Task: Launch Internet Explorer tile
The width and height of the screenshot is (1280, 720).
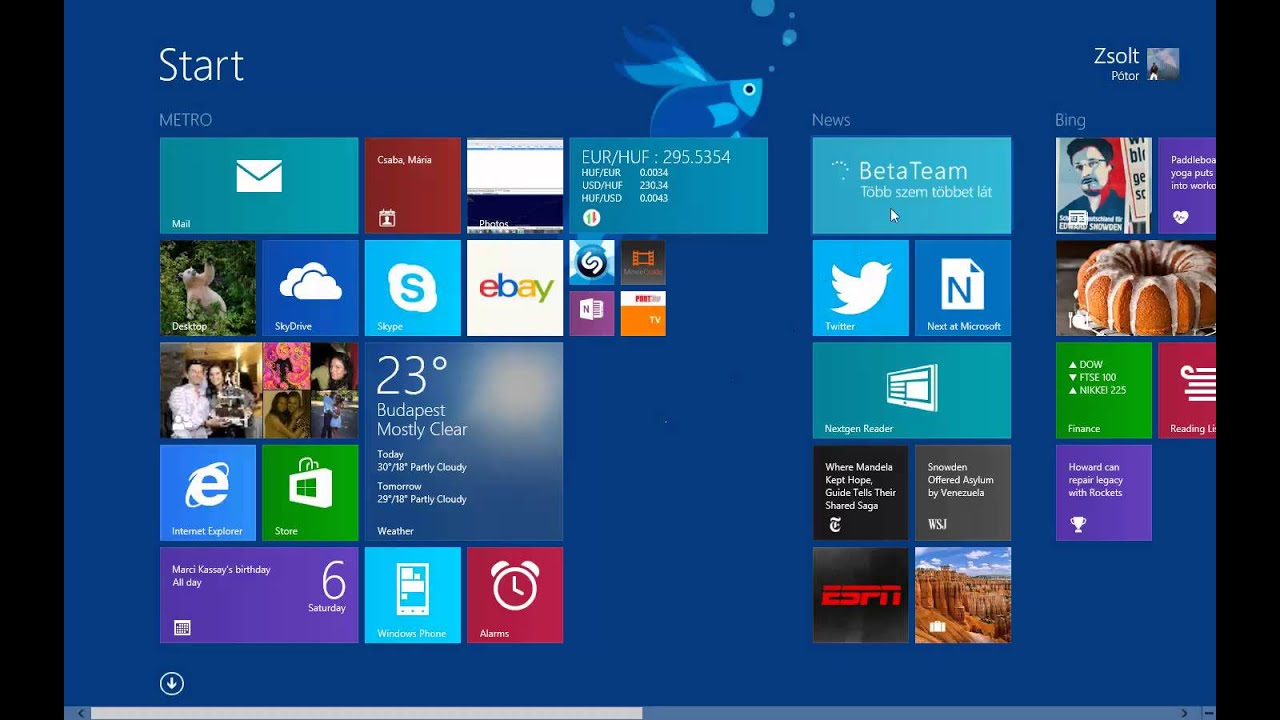Action: pyautogui.click(x=208, y=493)
